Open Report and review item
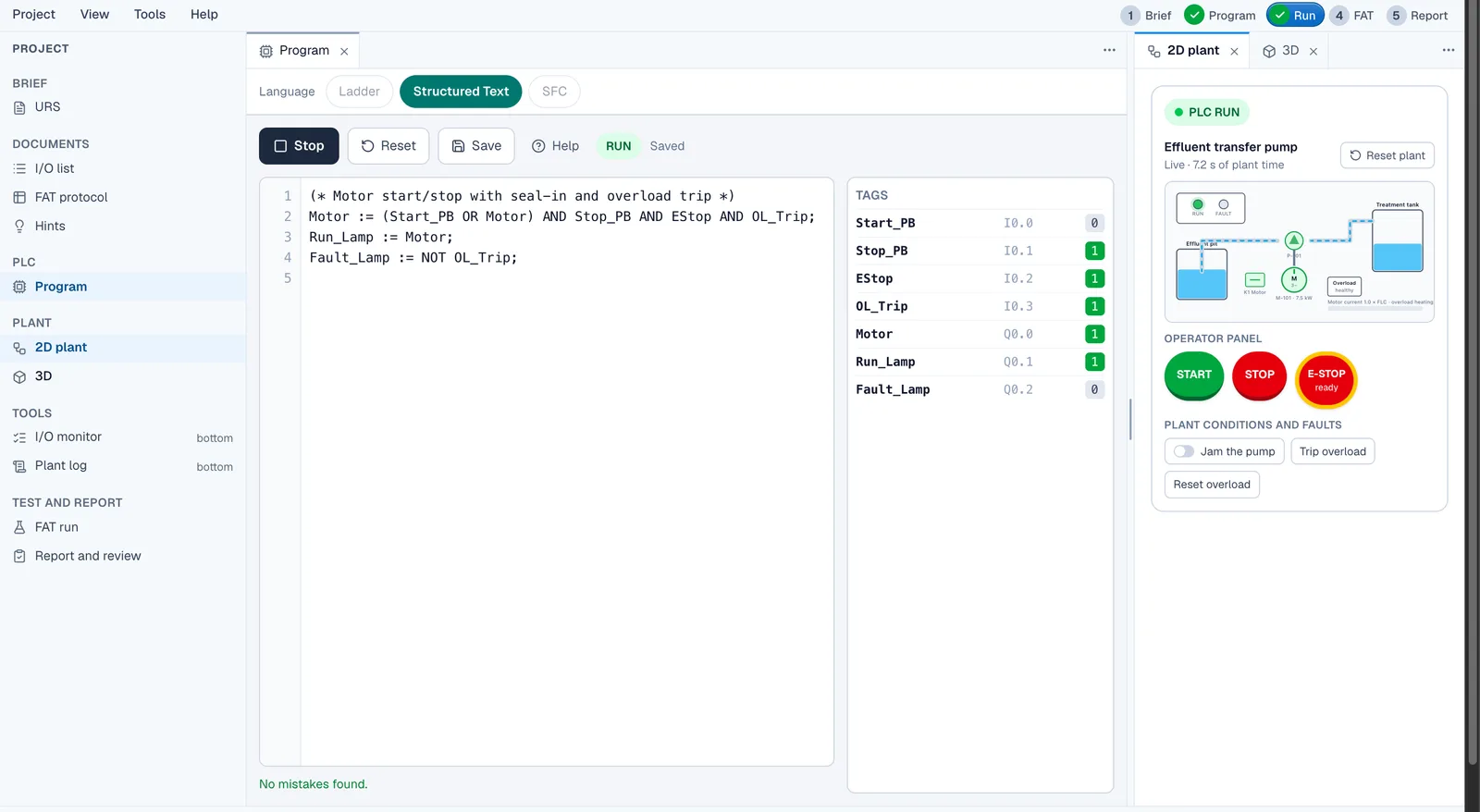Screen dimensions: 1480x812 pos(88,556)
